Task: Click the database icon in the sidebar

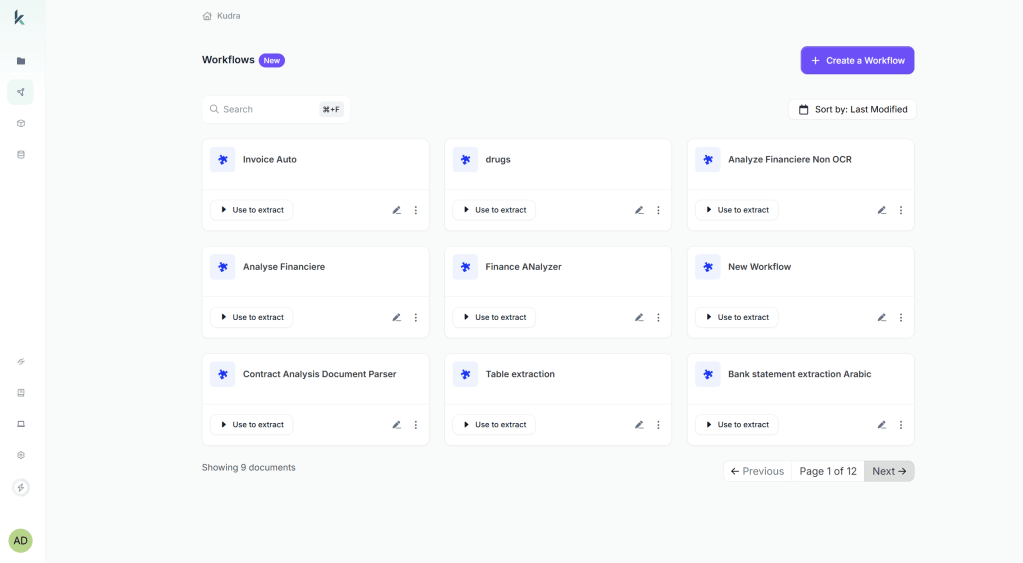Action: click(x=21, y=155)
